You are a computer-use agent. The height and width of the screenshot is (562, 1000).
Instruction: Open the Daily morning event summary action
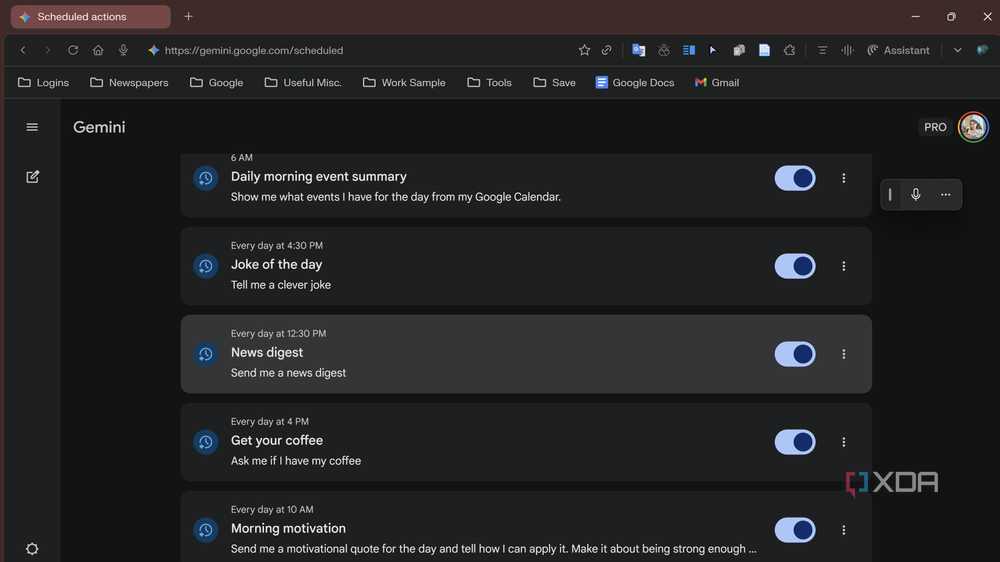click(x=526, y=184)
